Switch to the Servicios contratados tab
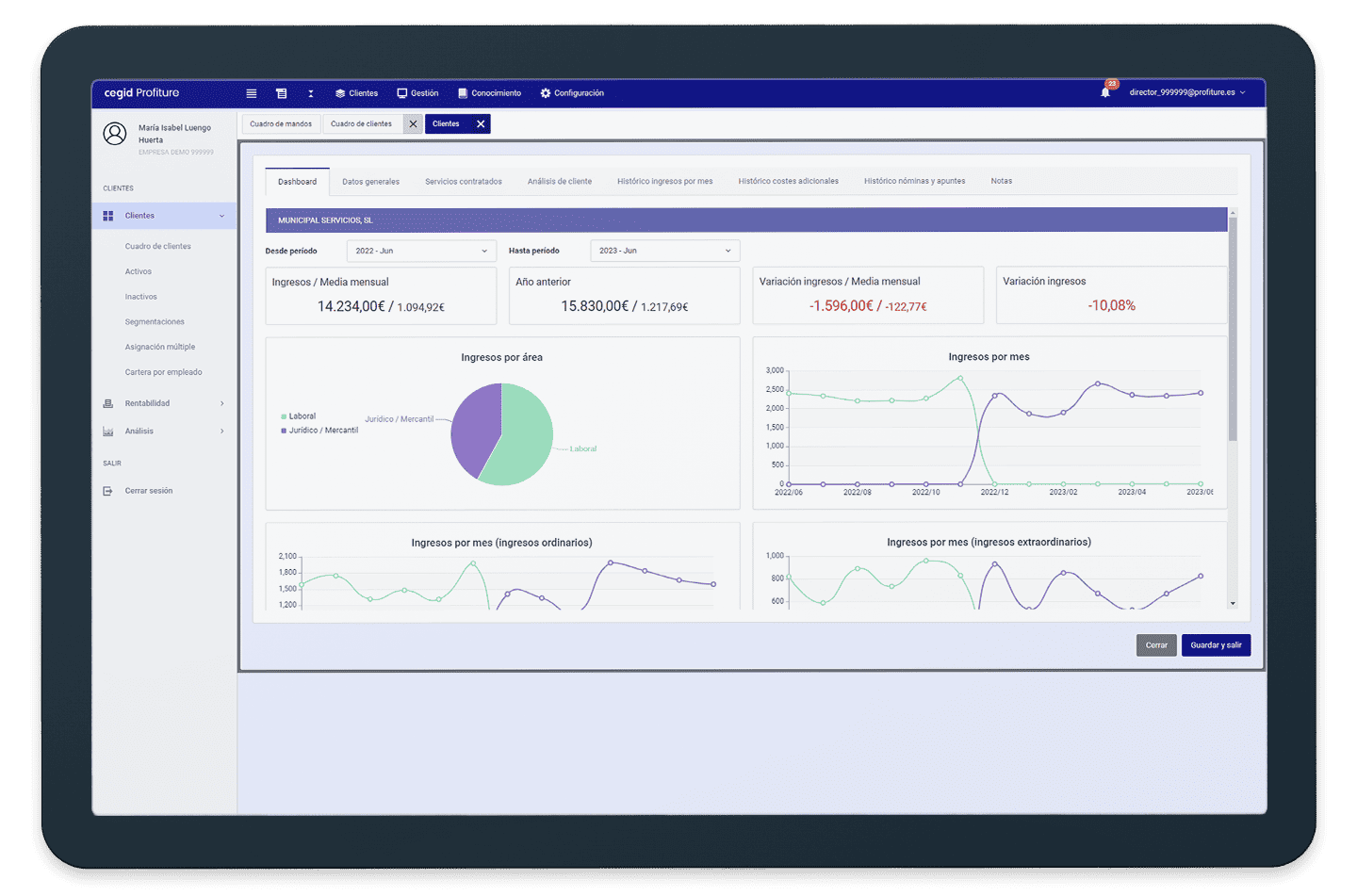1357x896 pixels. 463,182
